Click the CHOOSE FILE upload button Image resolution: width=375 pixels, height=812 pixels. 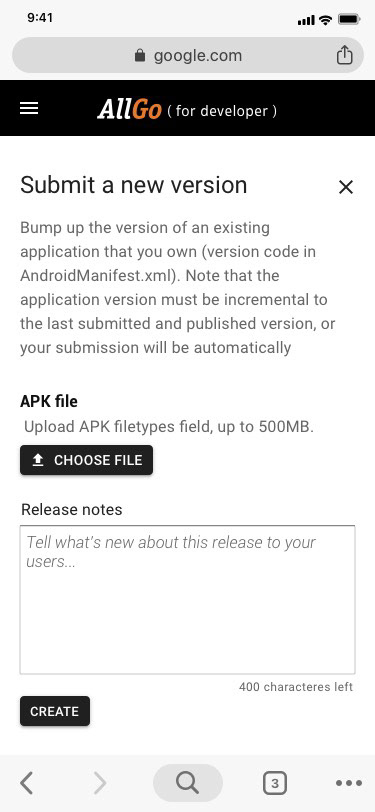pyautogui.click(x=86, y=460)
